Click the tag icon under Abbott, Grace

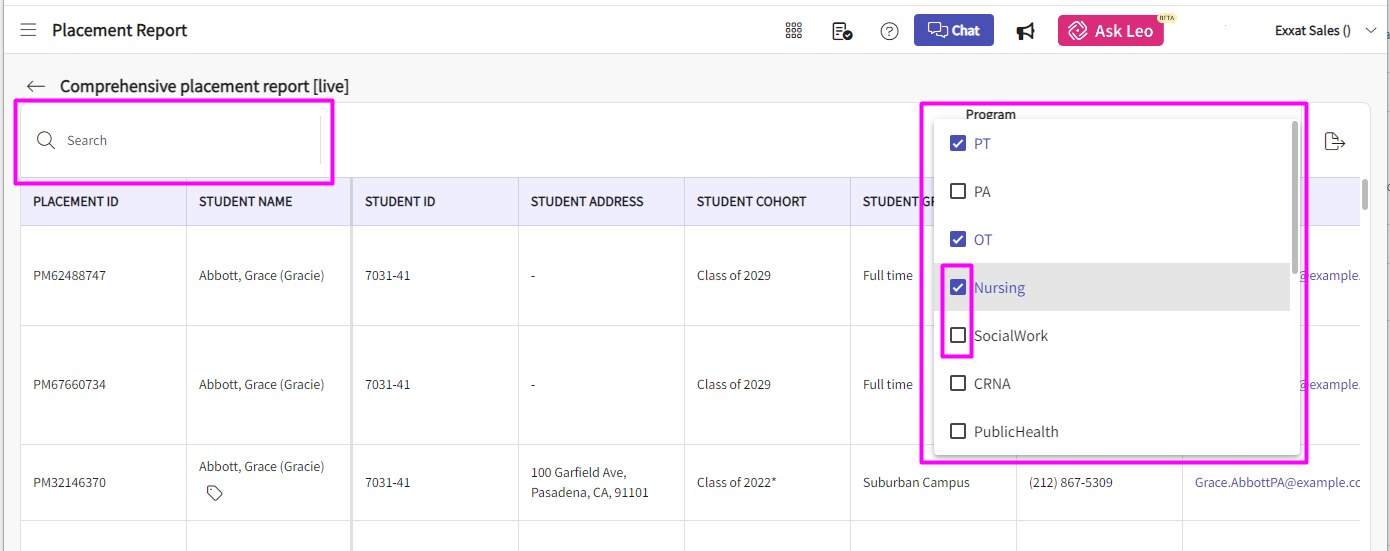tap(214, 493)
